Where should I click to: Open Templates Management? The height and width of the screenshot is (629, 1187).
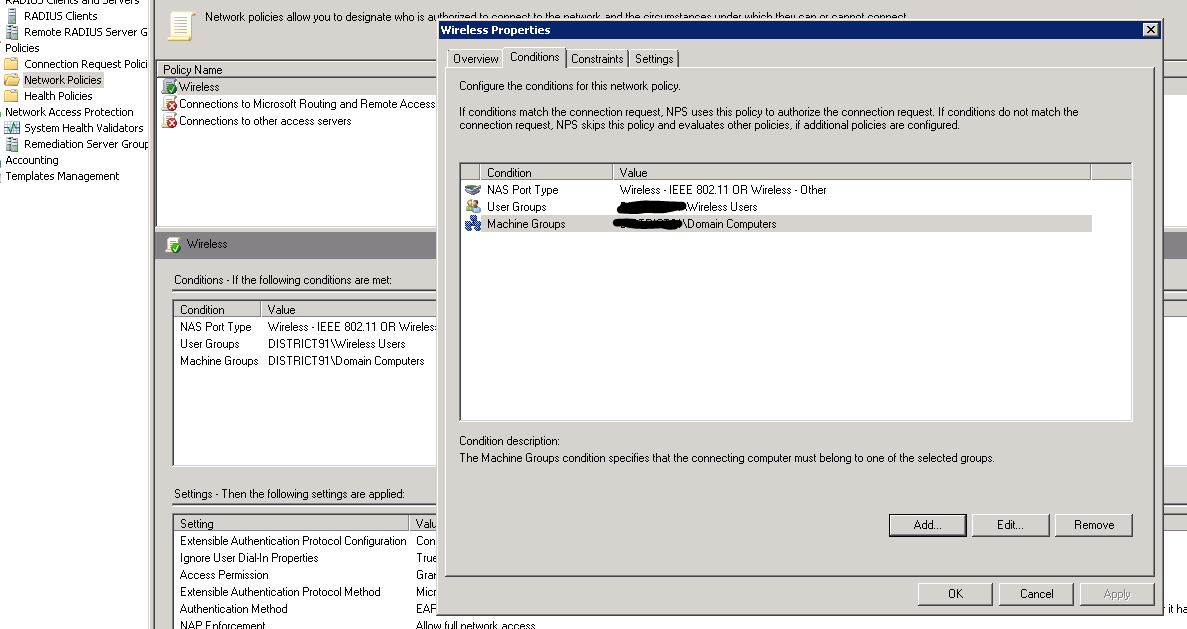click(61, 175)
